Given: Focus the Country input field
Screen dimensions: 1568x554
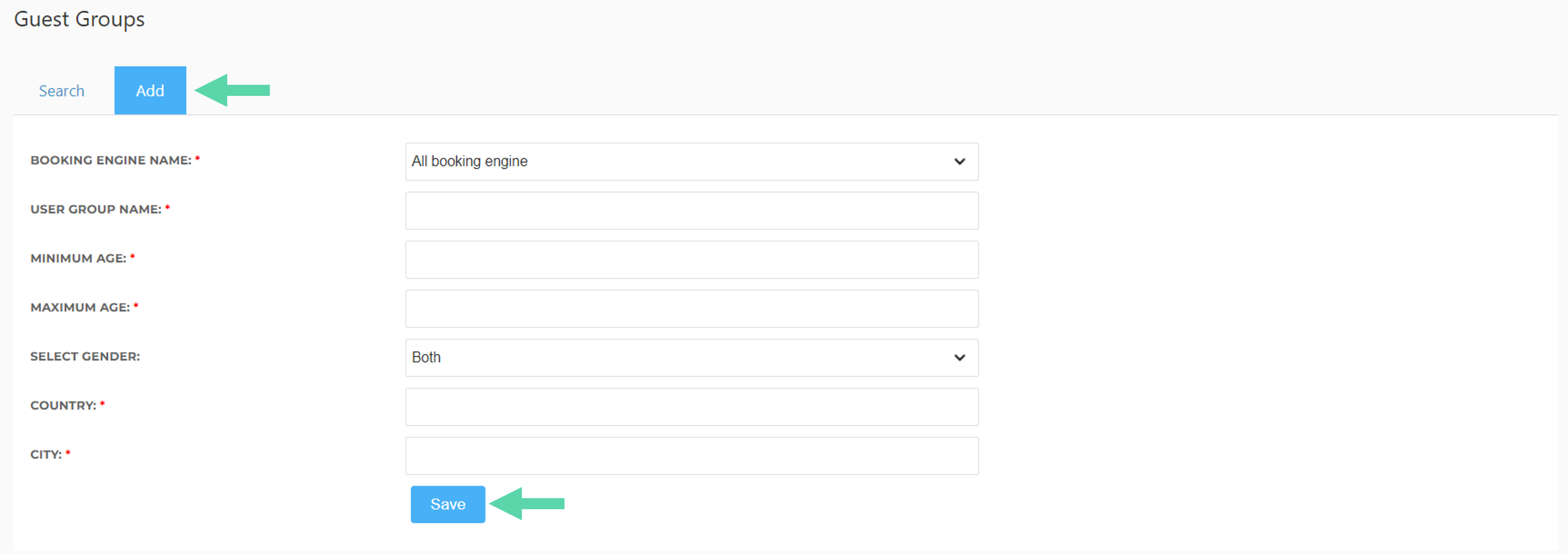Looking at the screenshot, I should [692, 407].
